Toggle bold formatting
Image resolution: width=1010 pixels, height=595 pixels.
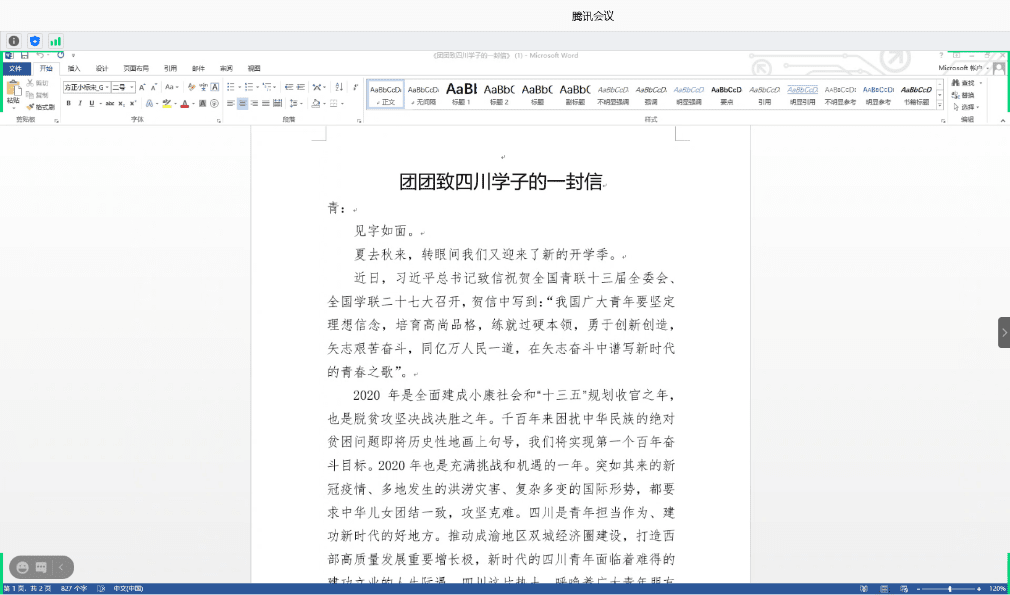pyautogui.click(x=68, y=104)
